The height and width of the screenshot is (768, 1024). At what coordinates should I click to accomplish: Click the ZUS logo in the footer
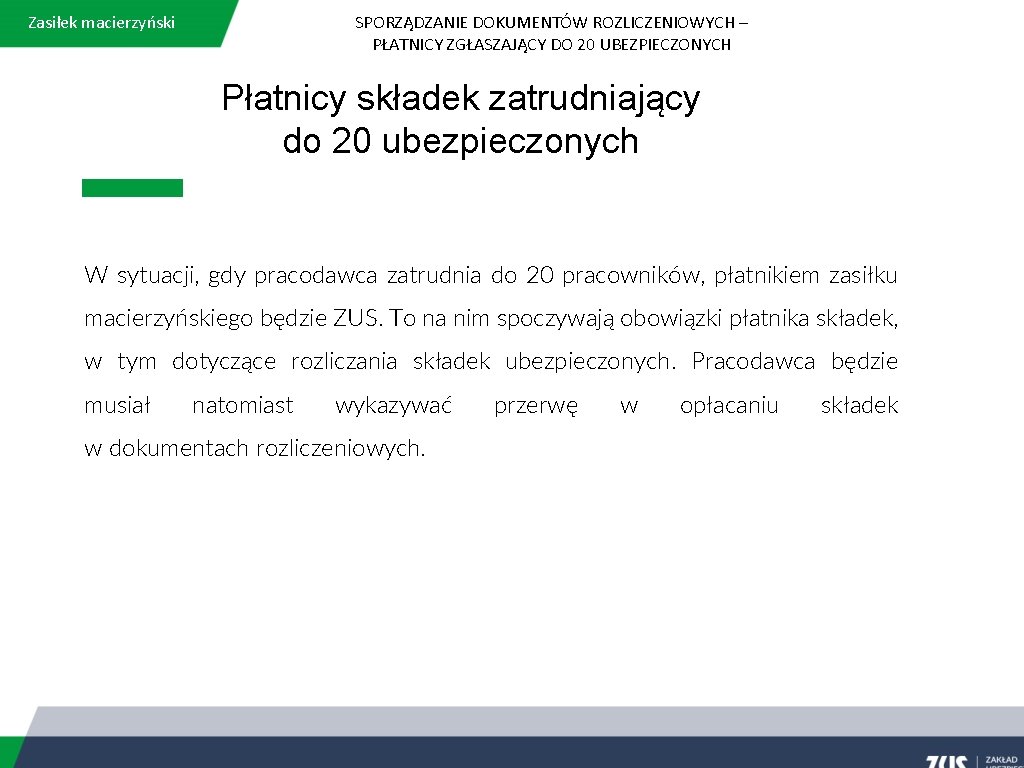(x=946, y=761)
